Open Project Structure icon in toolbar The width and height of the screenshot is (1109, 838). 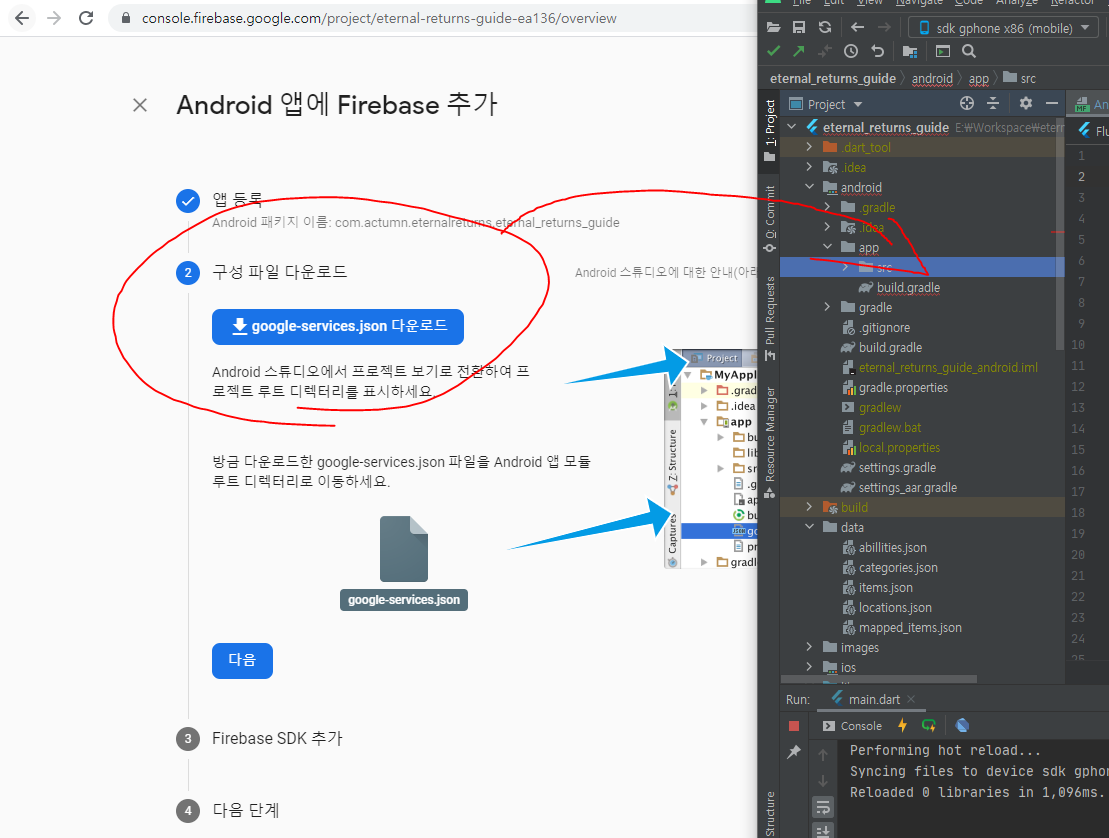point(910,51)
